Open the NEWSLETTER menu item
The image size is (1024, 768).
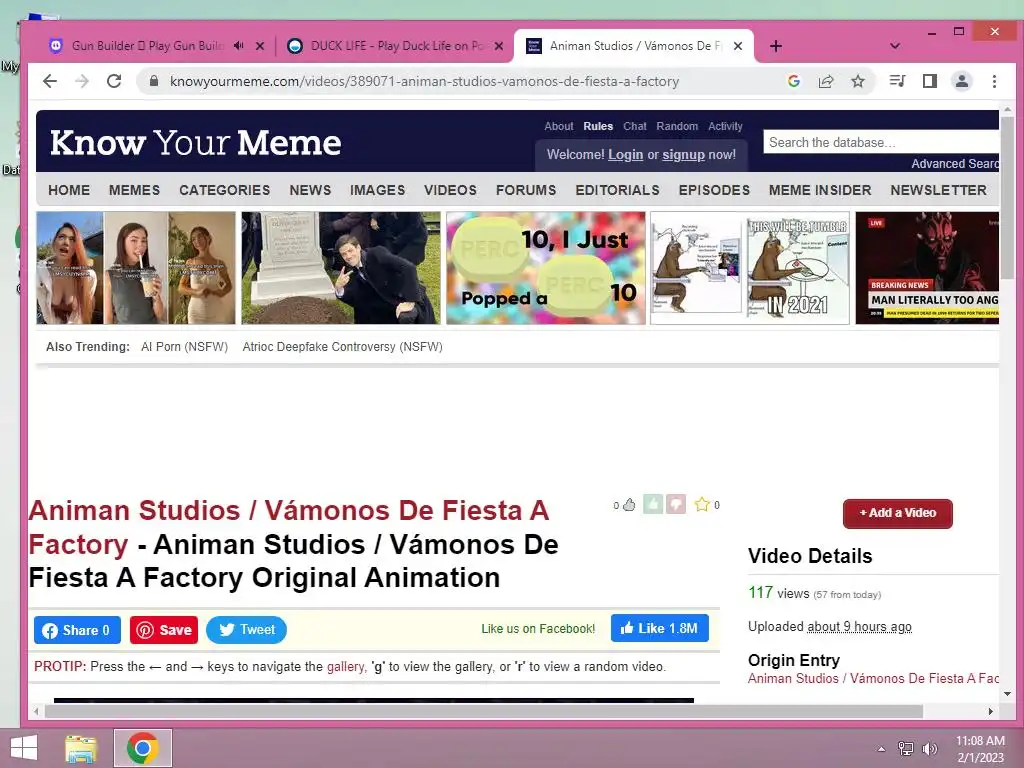click(x=938, y=190)
